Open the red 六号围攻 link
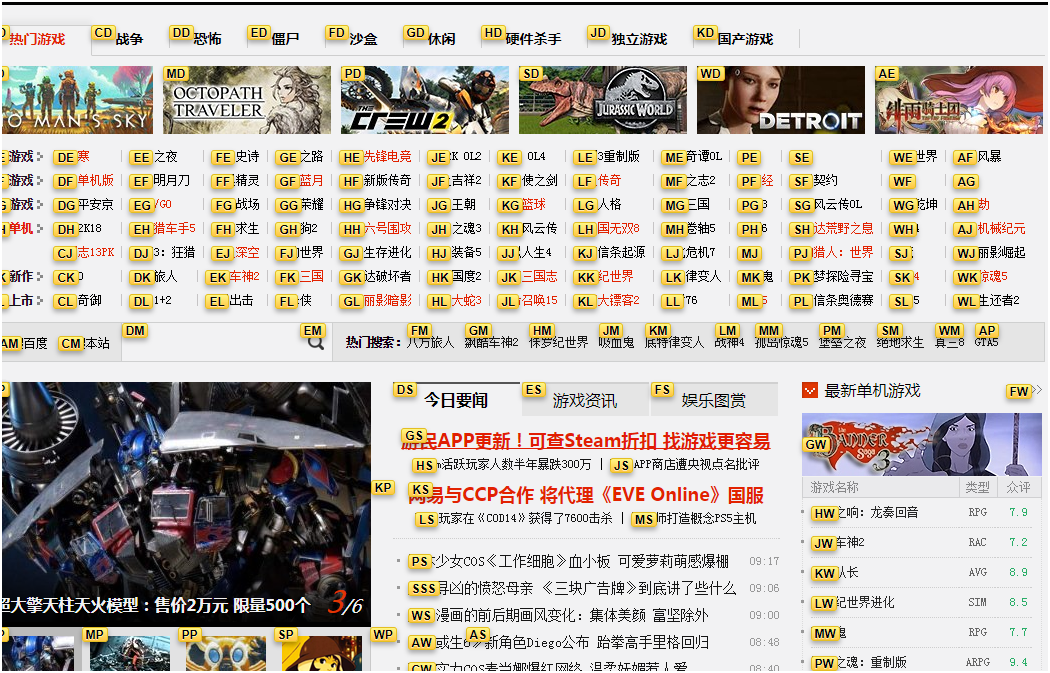This screenshot has height=673, width=1050. tap(387, 229)
